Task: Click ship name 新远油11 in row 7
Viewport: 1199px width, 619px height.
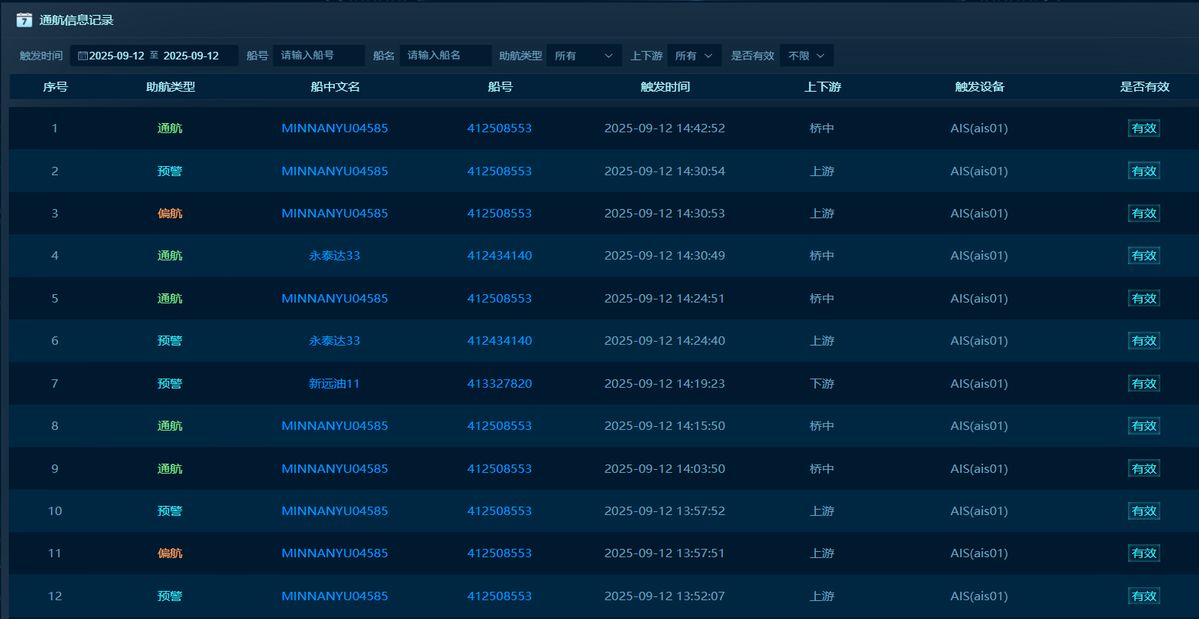Action: [334, 383]
